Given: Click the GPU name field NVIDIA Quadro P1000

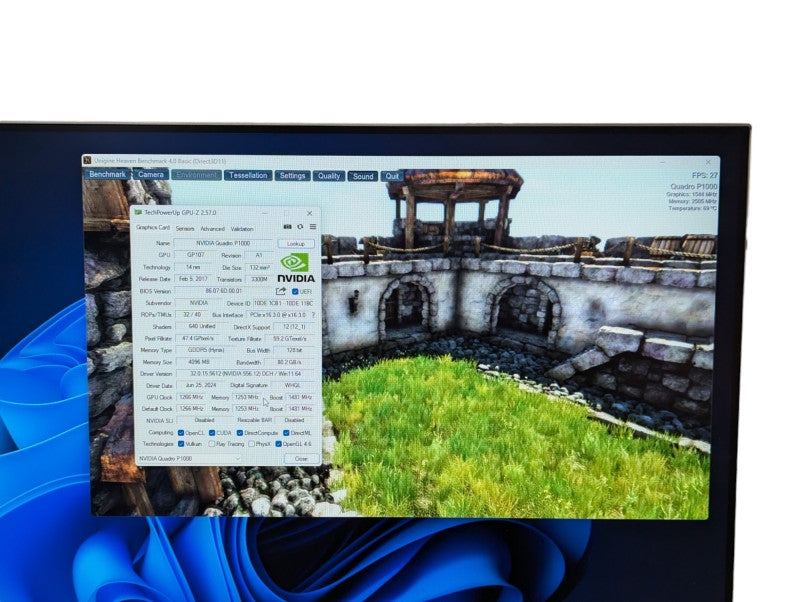Looking at the screenshot, I should tap(223, 243).
